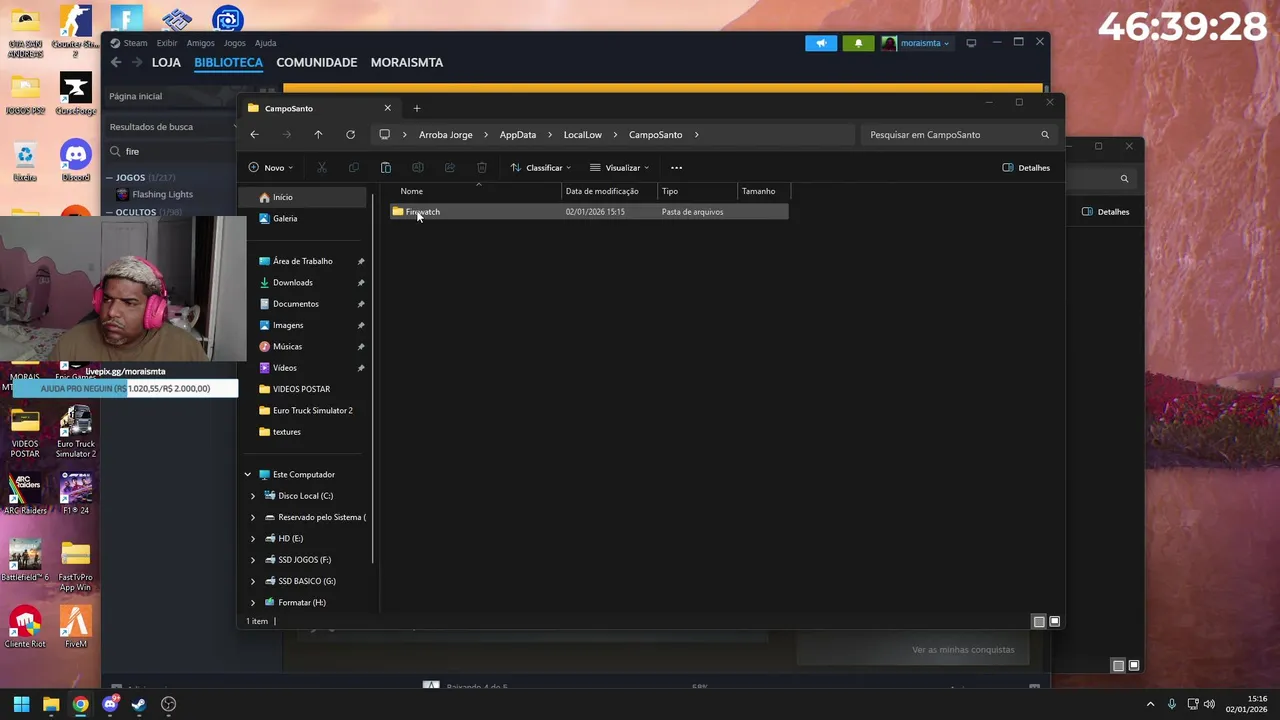
Task: Click Windows Start button on taskbar
Action: (x=21, y=704)
